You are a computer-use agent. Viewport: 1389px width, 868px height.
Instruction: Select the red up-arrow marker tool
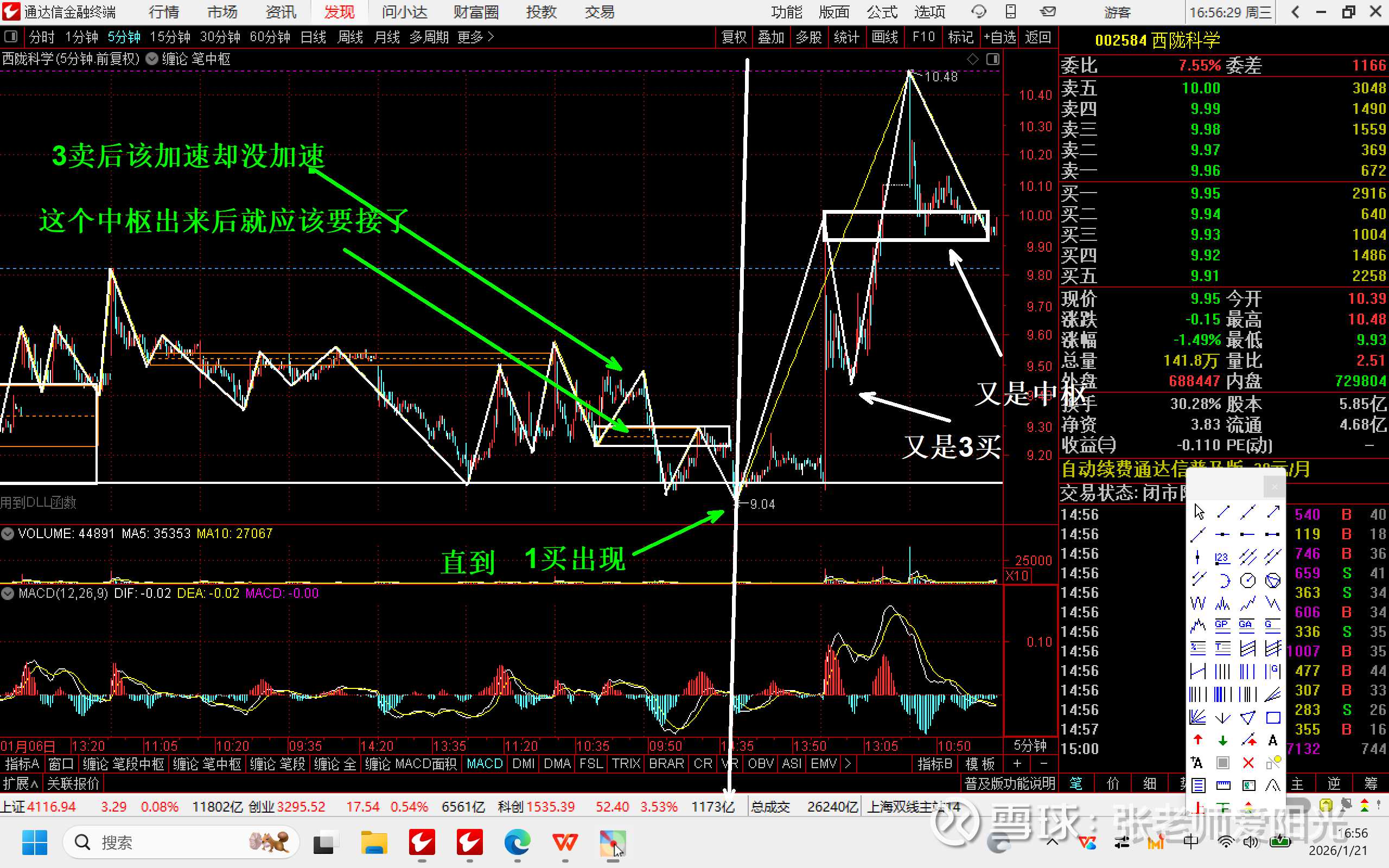[x=1198, y=740]
